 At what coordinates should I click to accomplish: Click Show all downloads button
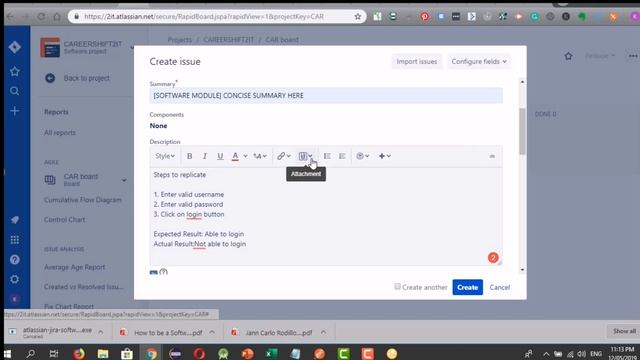pos(624,331)
